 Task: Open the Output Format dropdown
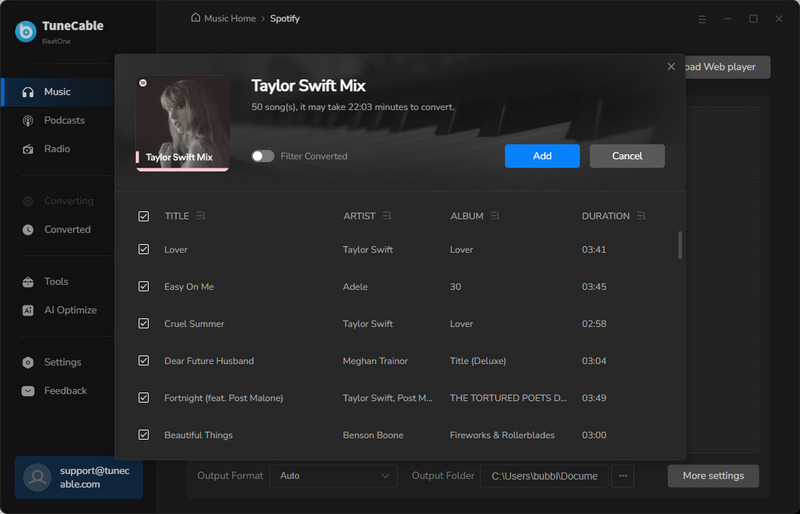[x=333, y=476]
